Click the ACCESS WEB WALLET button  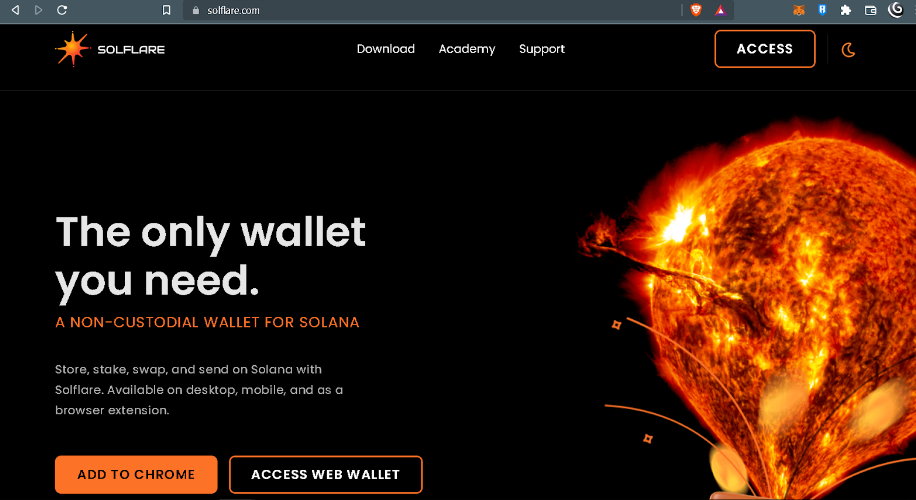pos(325,474)
